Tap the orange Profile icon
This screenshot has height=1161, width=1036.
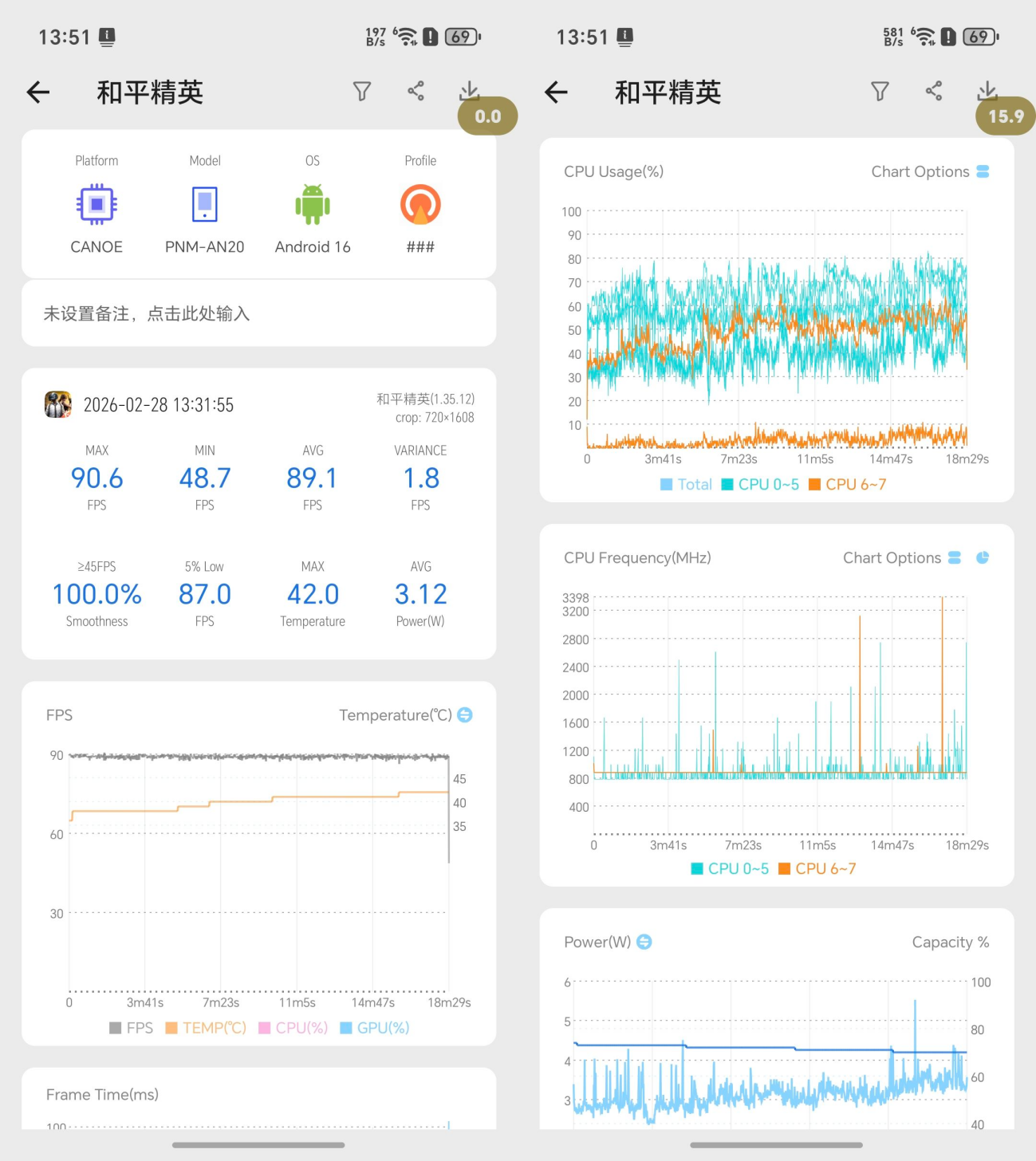click(420, 205)
